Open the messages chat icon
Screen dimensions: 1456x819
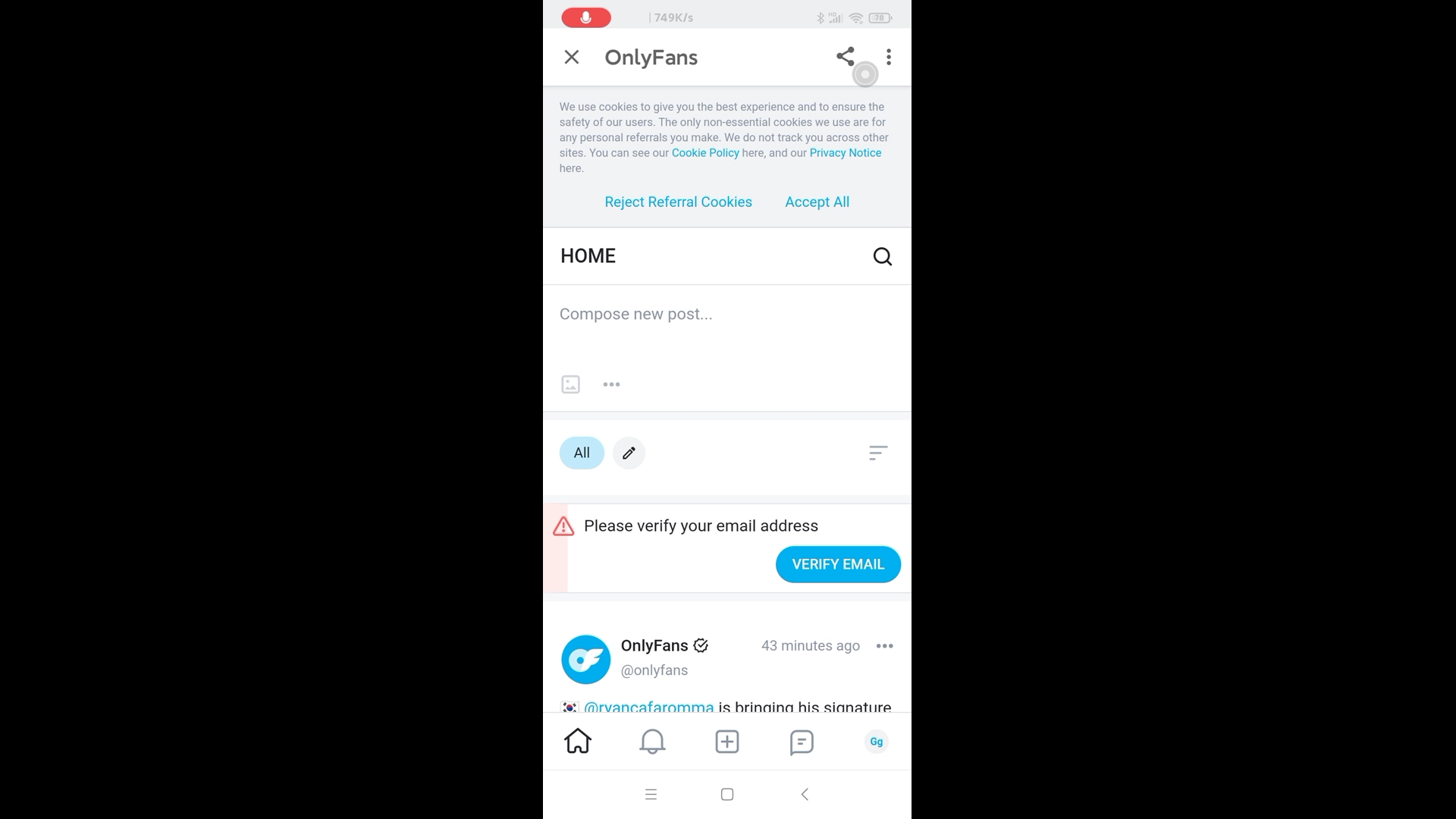(801, 741)
